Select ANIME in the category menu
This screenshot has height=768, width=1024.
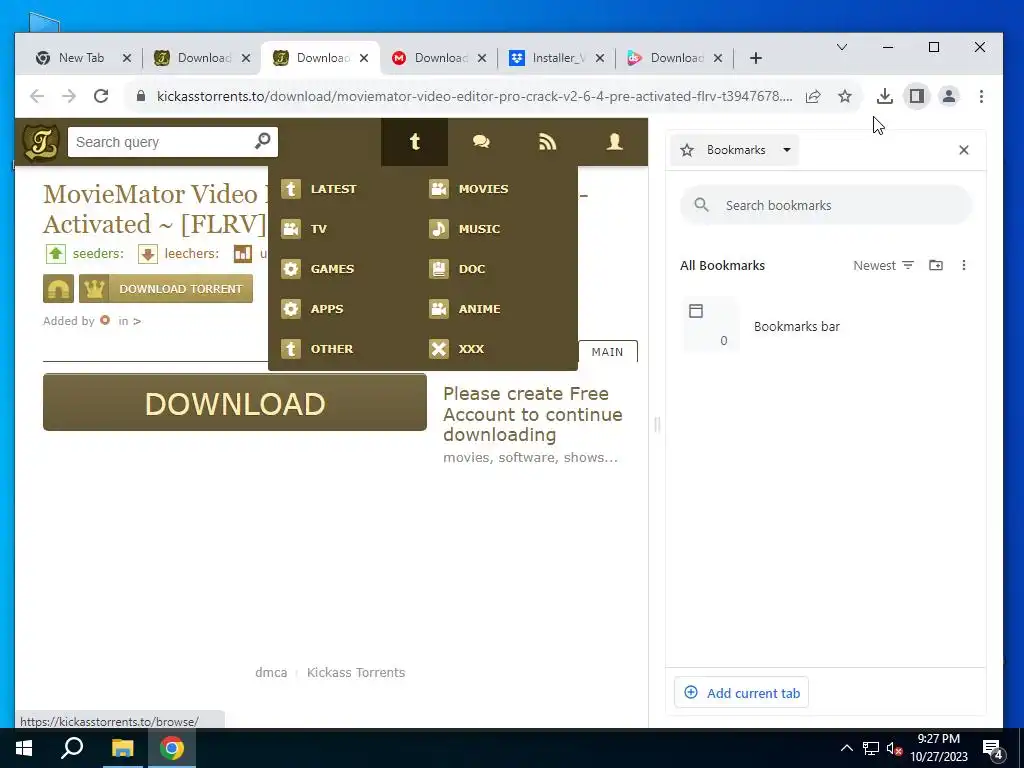point(464,309)
